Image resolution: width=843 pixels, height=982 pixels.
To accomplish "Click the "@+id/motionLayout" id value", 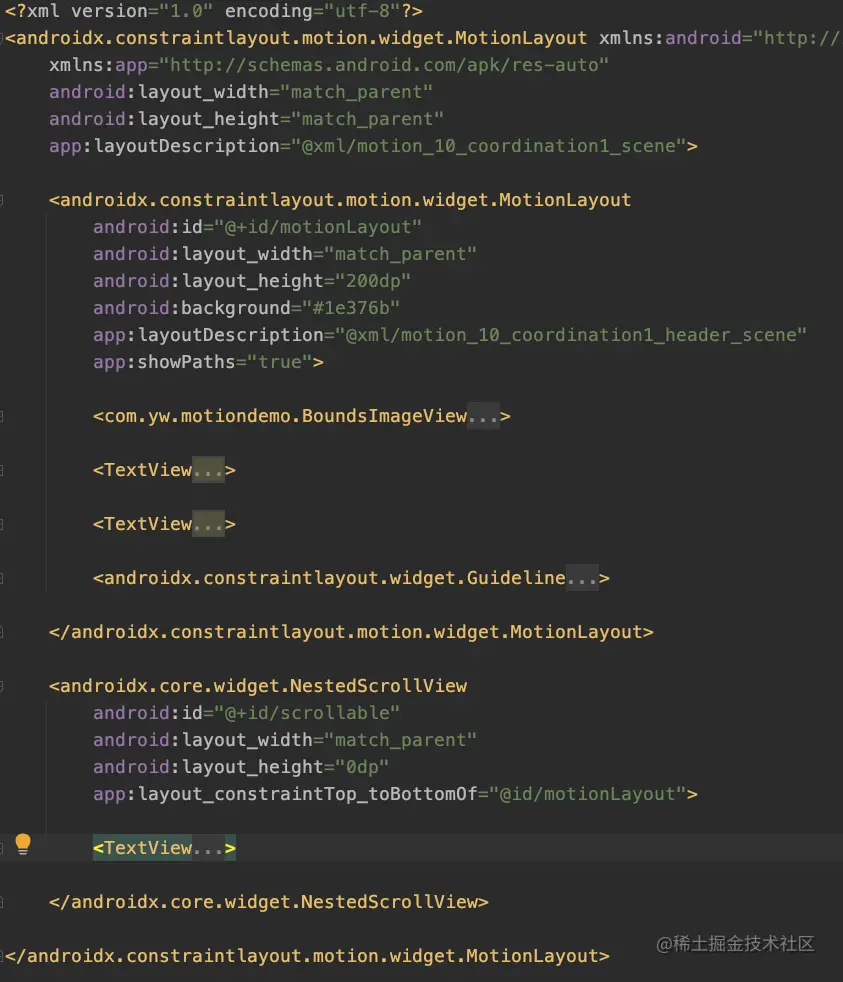I will (x=318, y=227).
